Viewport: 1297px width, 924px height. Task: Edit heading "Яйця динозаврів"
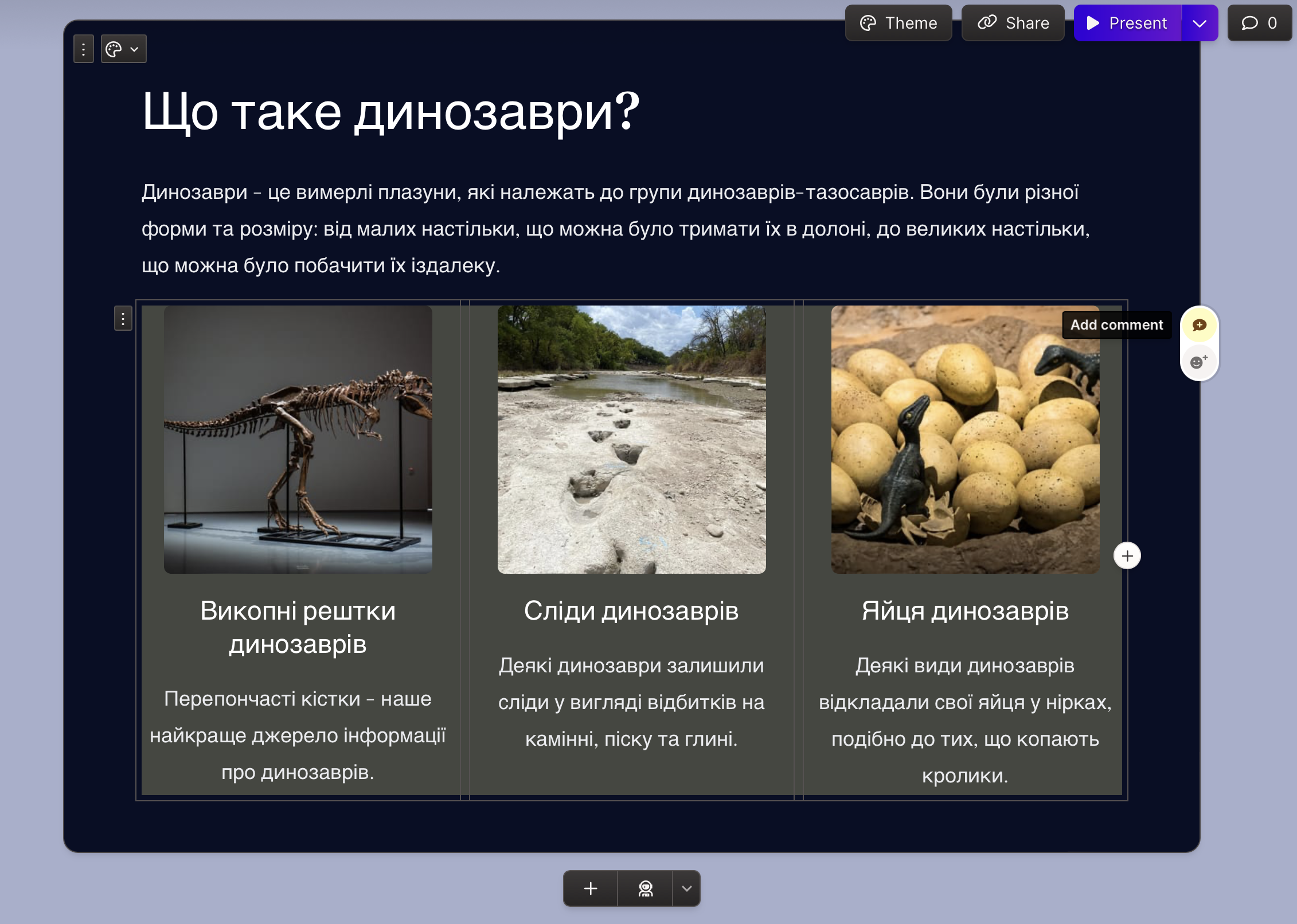pos(966,611)
